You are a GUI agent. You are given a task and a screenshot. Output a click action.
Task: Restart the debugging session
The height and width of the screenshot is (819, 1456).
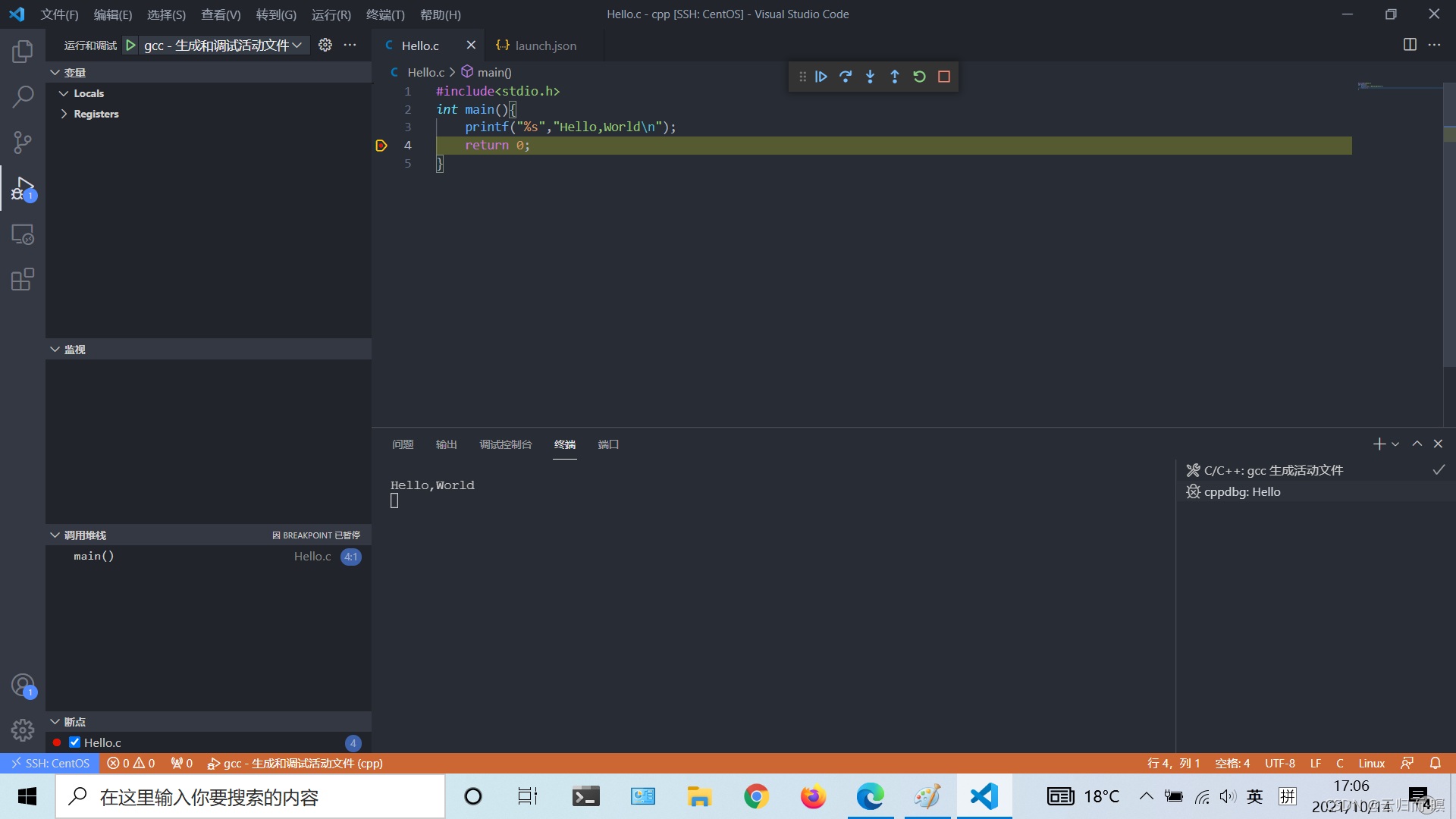click(919, 77)
